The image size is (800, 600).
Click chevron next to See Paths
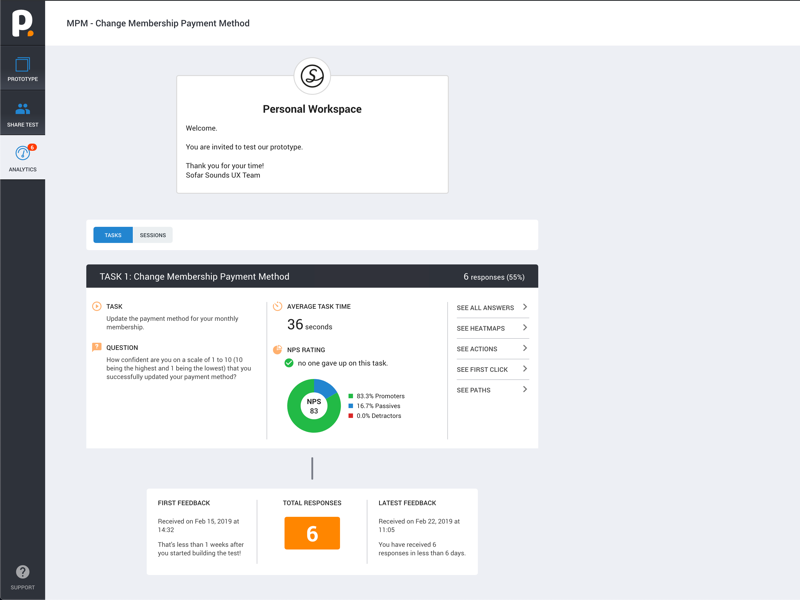[524, 389]
